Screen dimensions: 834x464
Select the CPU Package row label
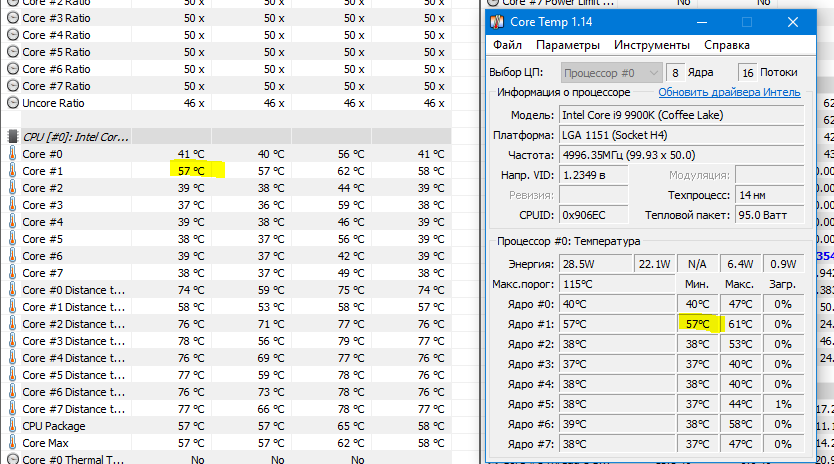click(54, 426)
